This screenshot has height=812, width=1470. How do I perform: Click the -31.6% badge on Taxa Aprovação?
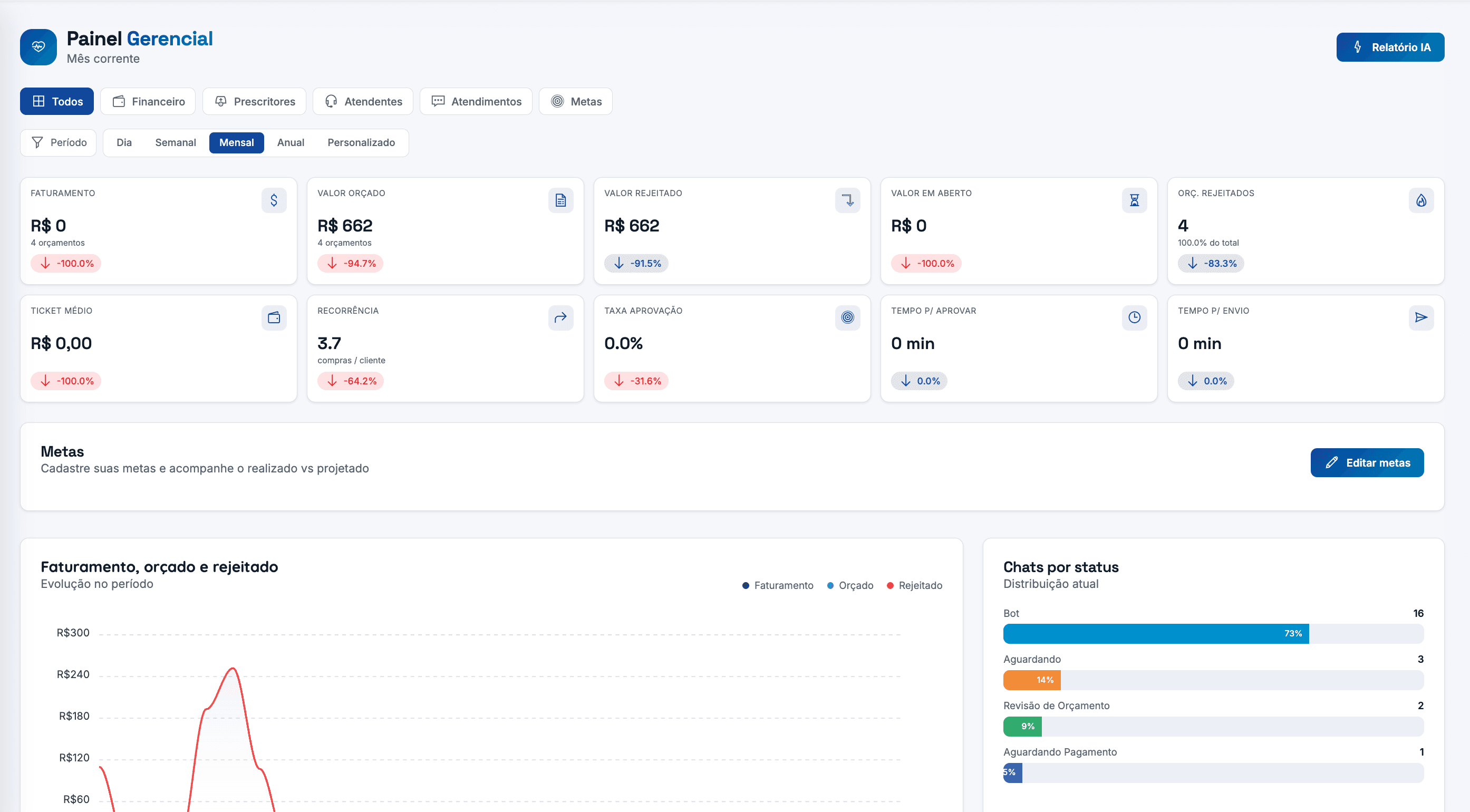point(636,381)
